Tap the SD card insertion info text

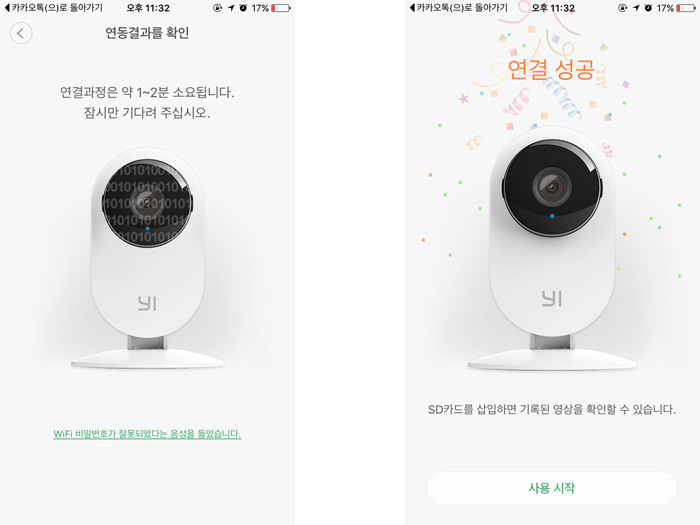pyautogui.click(x=552, y=409)
